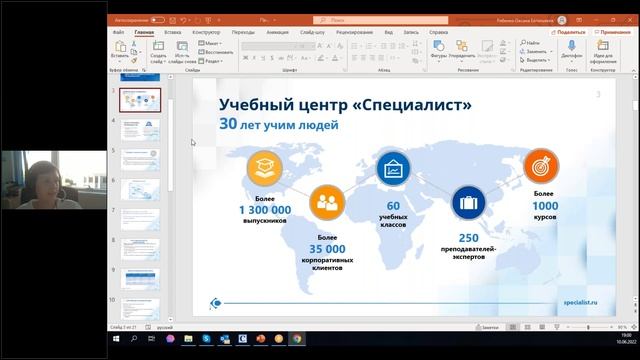The image size is (640, 360).
Task: Open the Change Case Aa dropdown
Action: [305, 58]
